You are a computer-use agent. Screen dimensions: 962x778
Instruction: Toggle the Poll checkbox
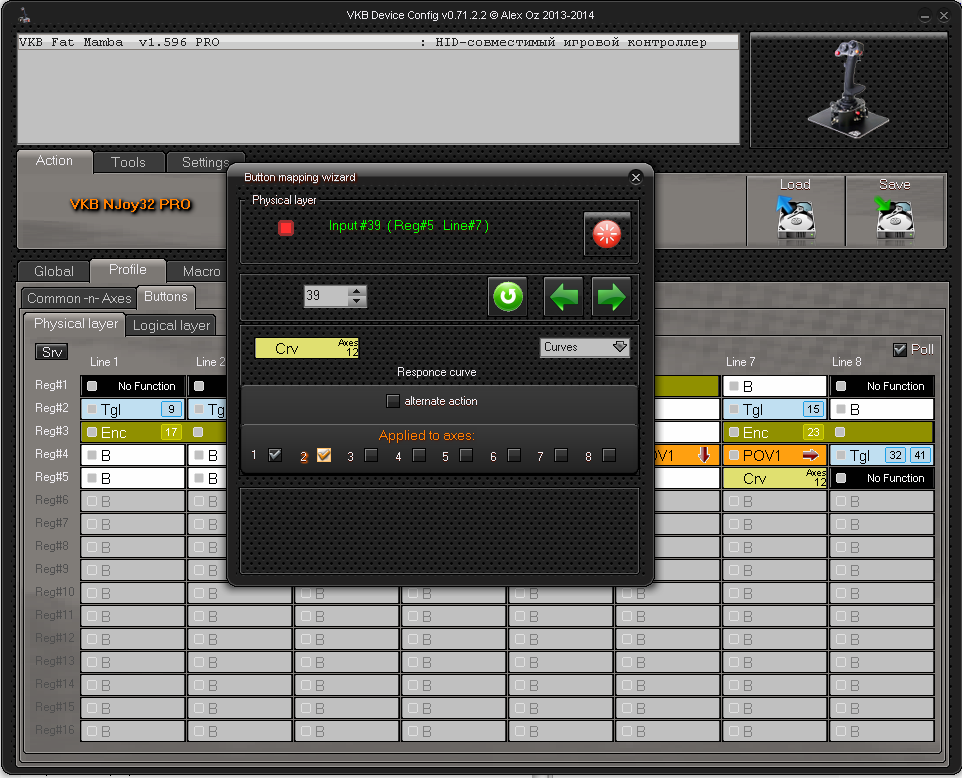click(899, 350)
